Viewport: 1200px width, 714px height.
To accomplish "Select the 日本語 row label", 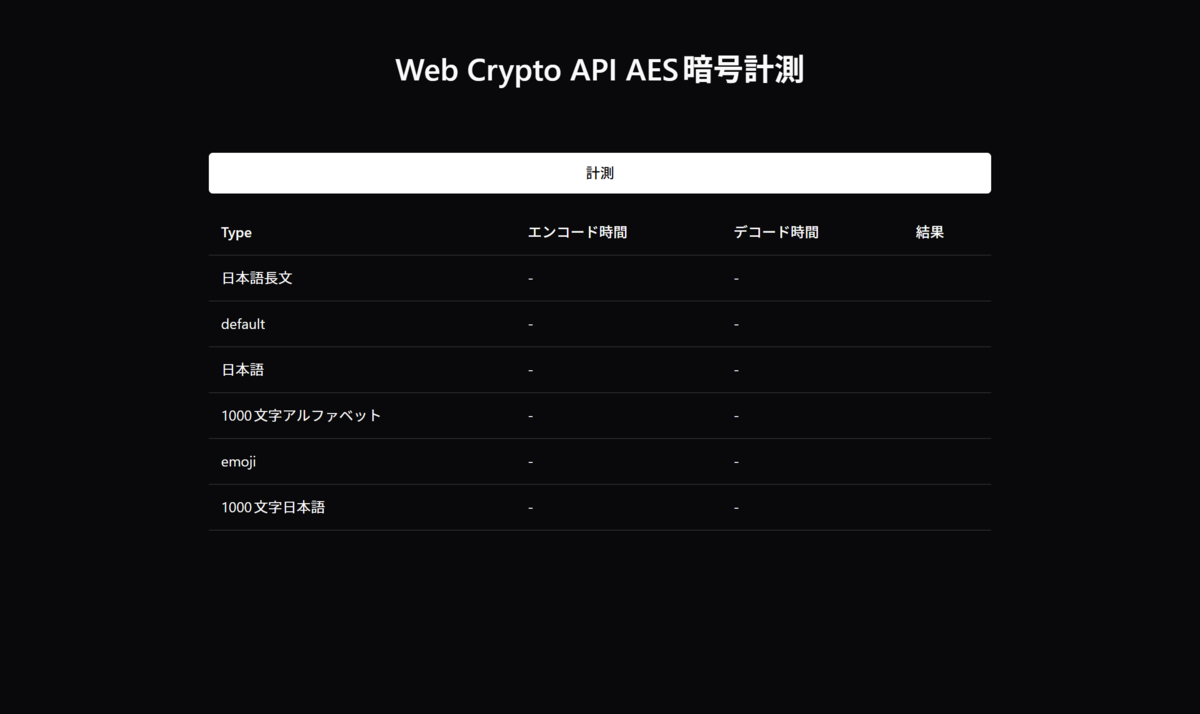I will pyautogui.click(x=243, y=370).
